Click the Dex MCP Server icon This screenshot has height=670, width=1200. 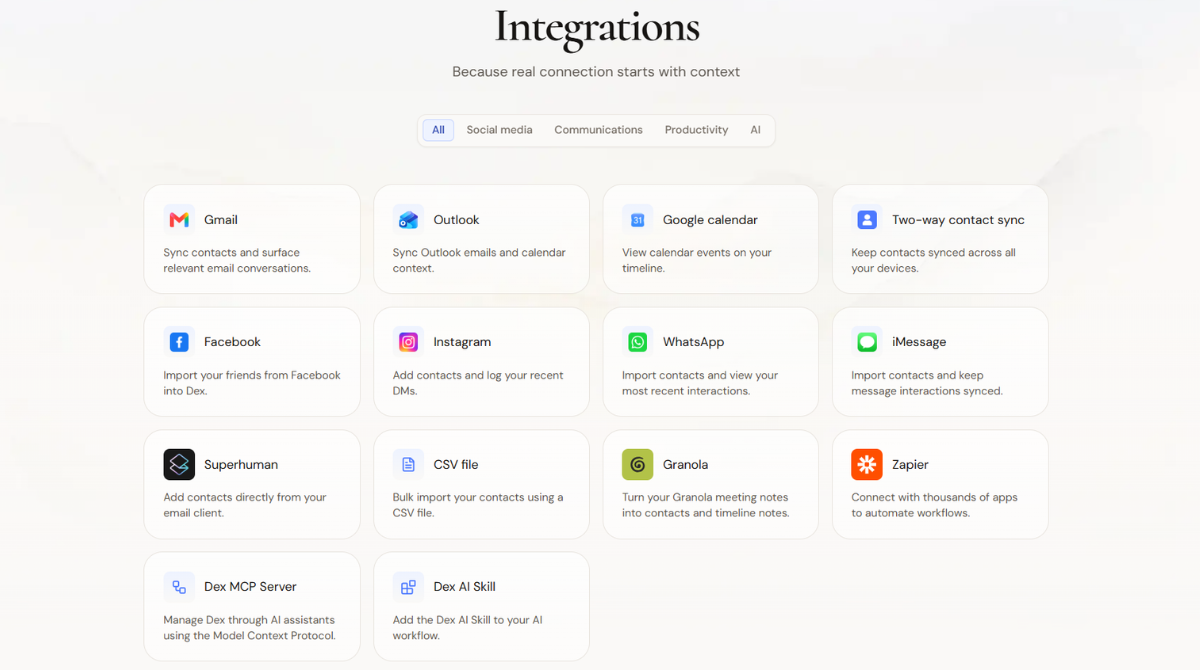pyautogui.click(x=179, y=587)
